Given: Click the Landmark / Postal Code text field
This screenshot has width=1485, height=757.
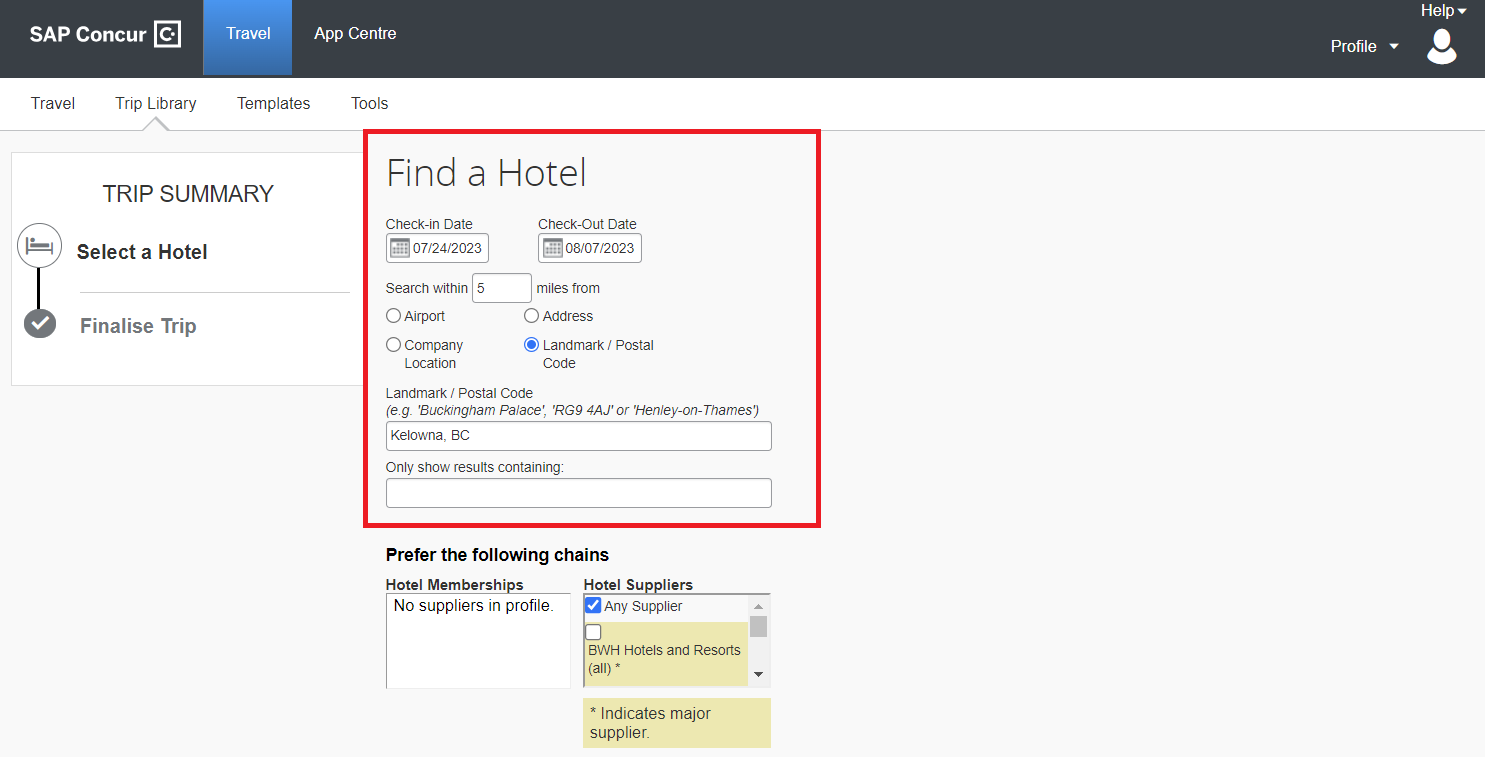Looking at the screenshot, I should (x=578, y=436).
